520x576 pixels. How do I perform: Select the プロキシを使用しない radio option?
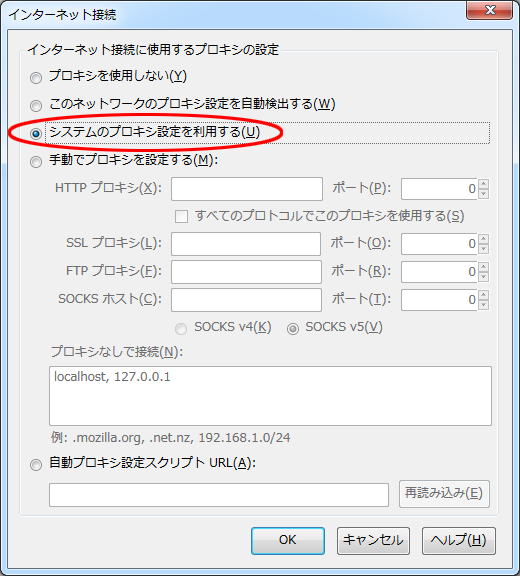36,78
